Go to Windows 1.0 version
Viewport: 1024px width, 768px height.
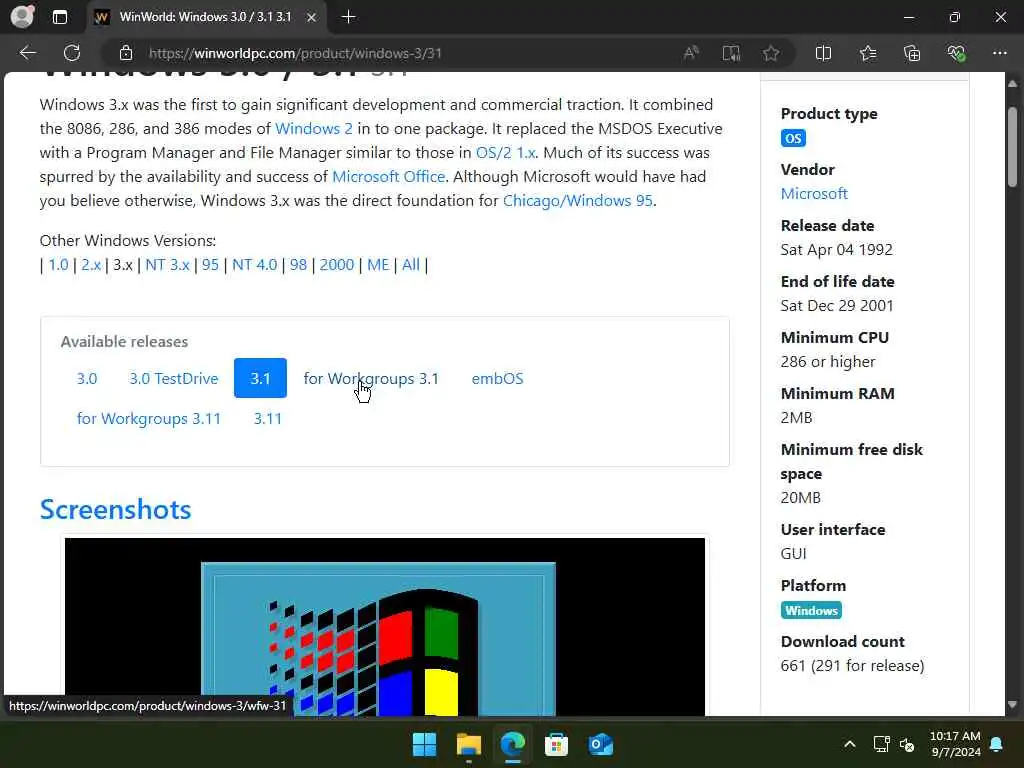click(x=58, y=264)
